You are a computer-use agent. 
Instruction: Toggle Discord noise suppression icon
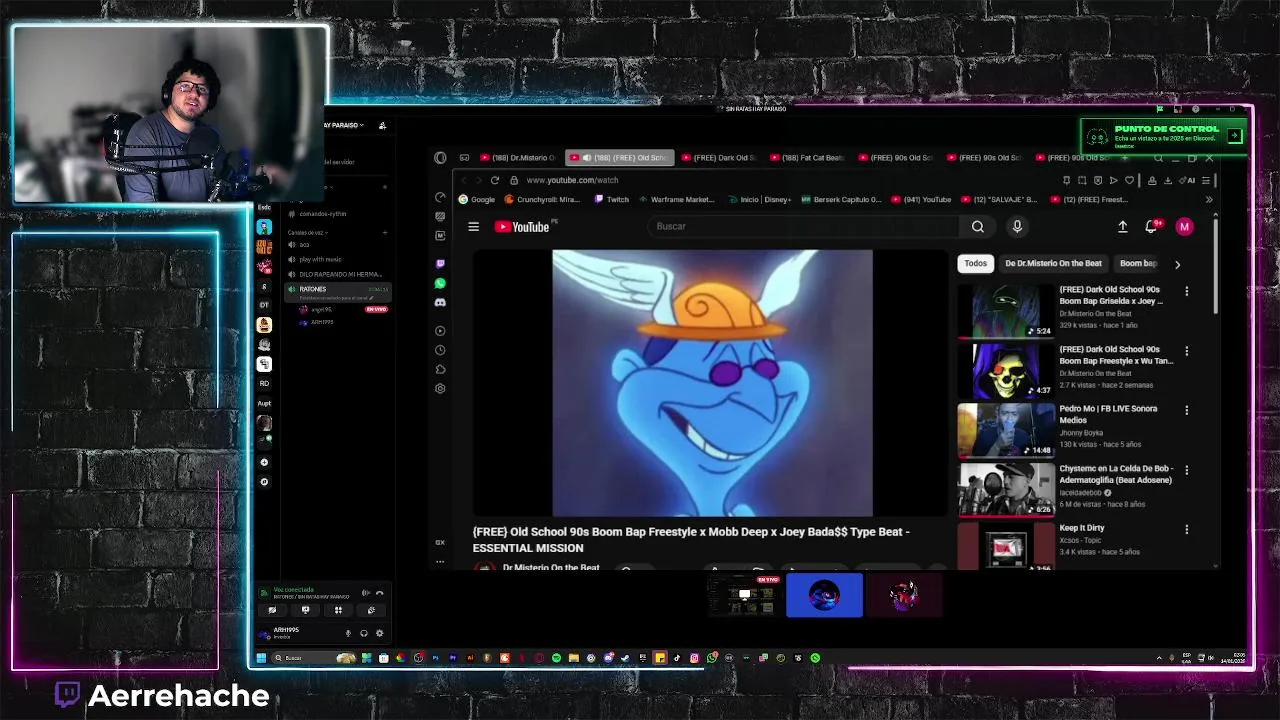[365, 593]
